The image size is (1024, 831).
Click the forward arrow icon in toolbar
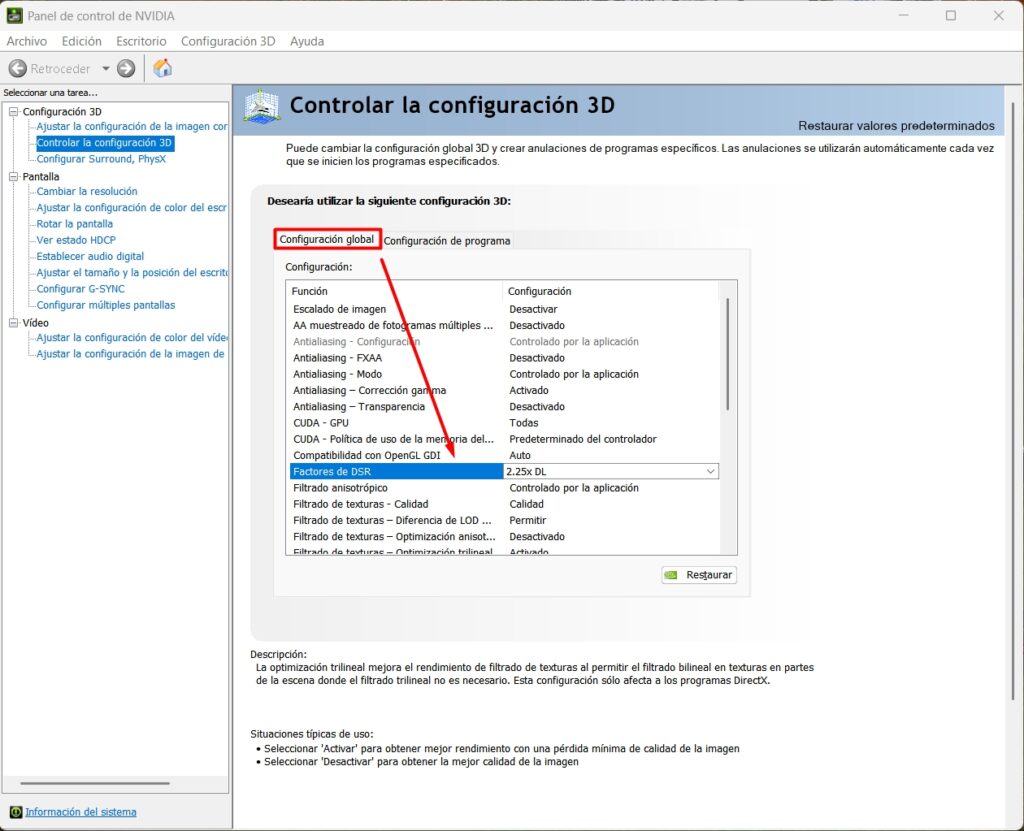pyautogui.click(x=126, y=68)
